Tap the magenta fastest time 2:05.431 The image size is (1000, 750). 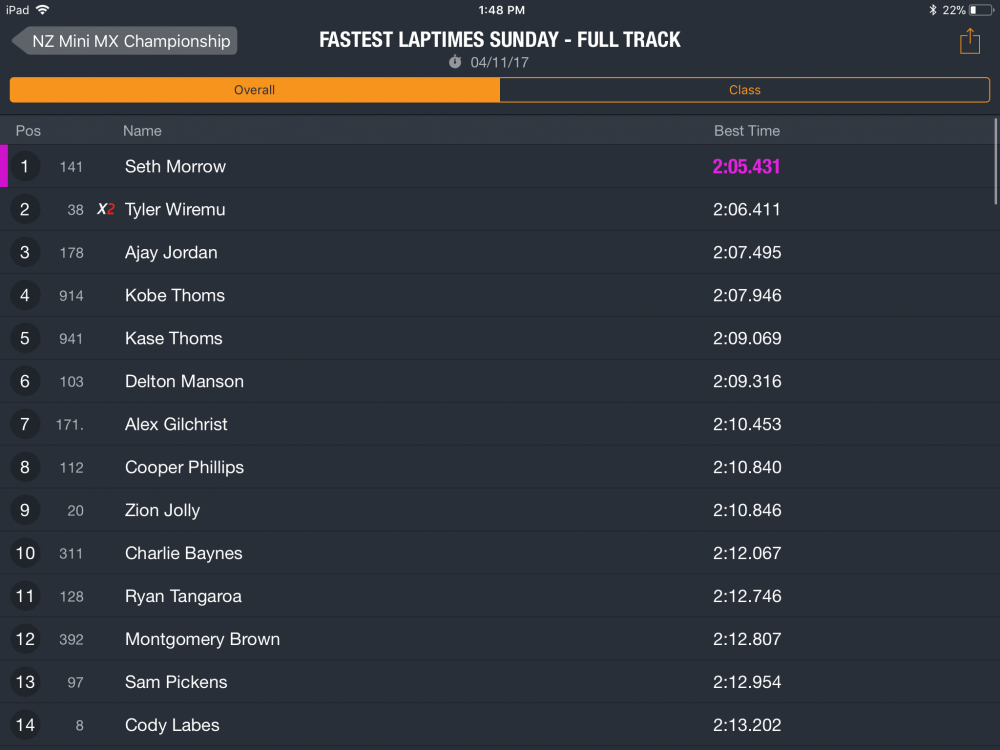point(746,167)
